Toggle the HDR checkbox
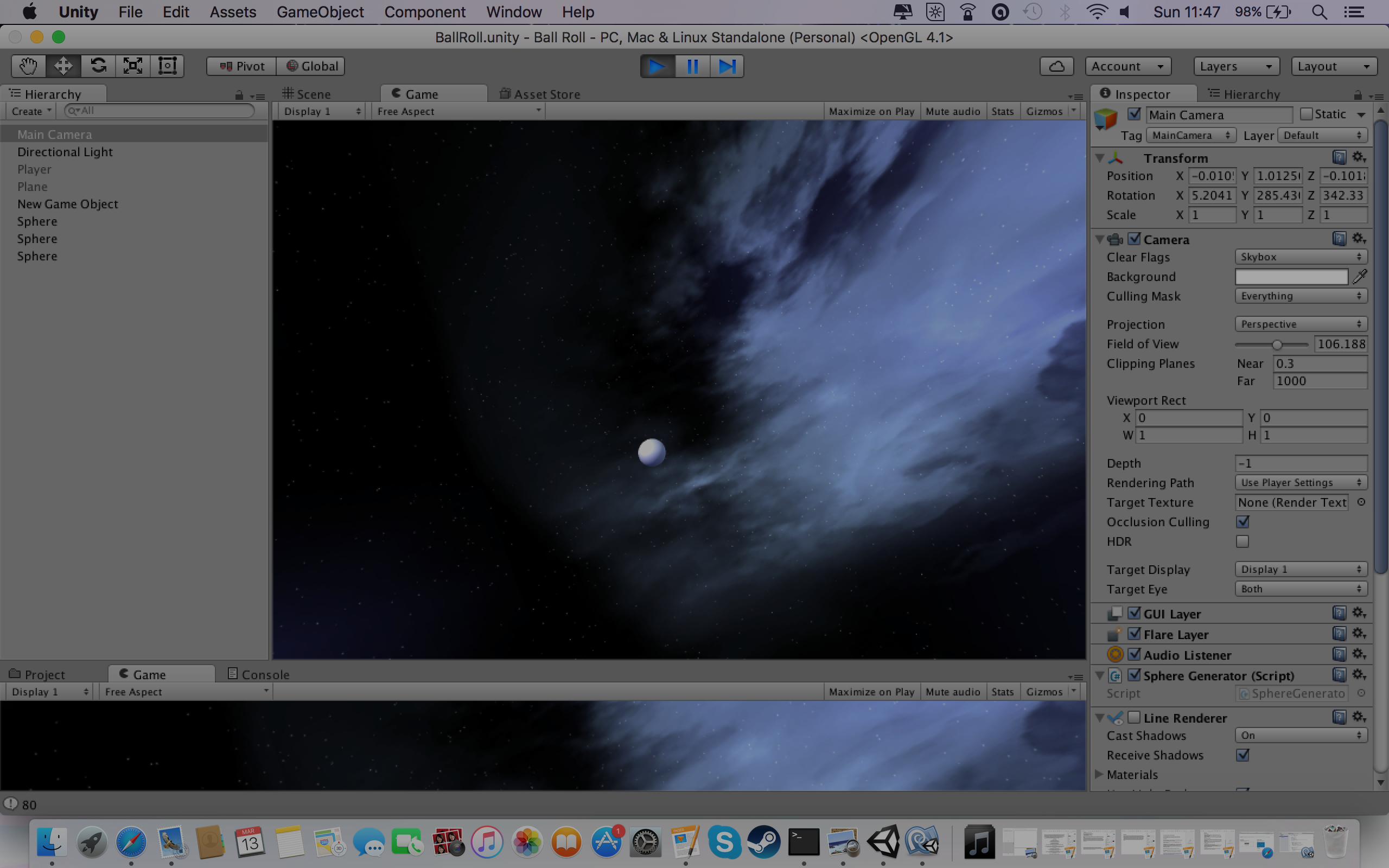 tap(1243, 541)
